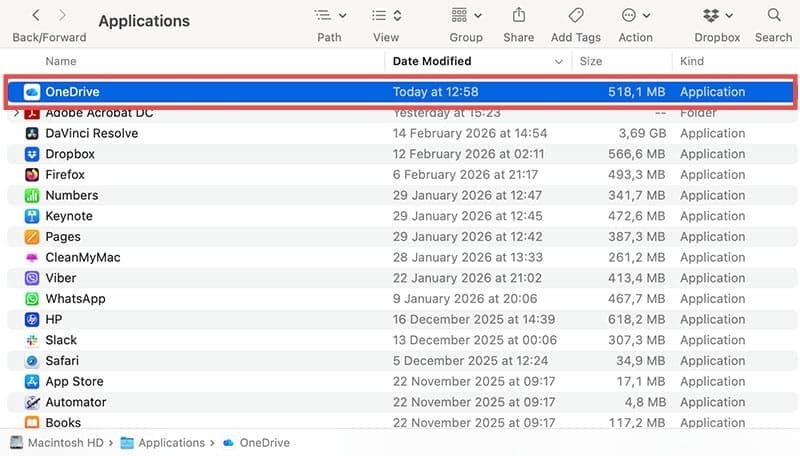The width and height of the screenshot is (800, 456).
Task: Click the size '493,3 MB'
Action: coord(636,174)
